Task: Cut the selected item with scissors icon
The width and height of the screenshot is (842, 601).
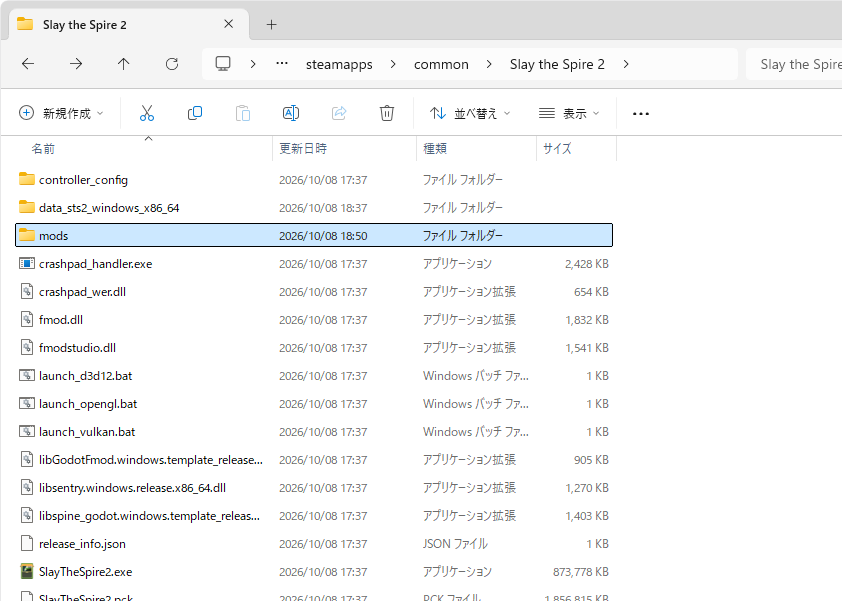Action: click(147, 113)
